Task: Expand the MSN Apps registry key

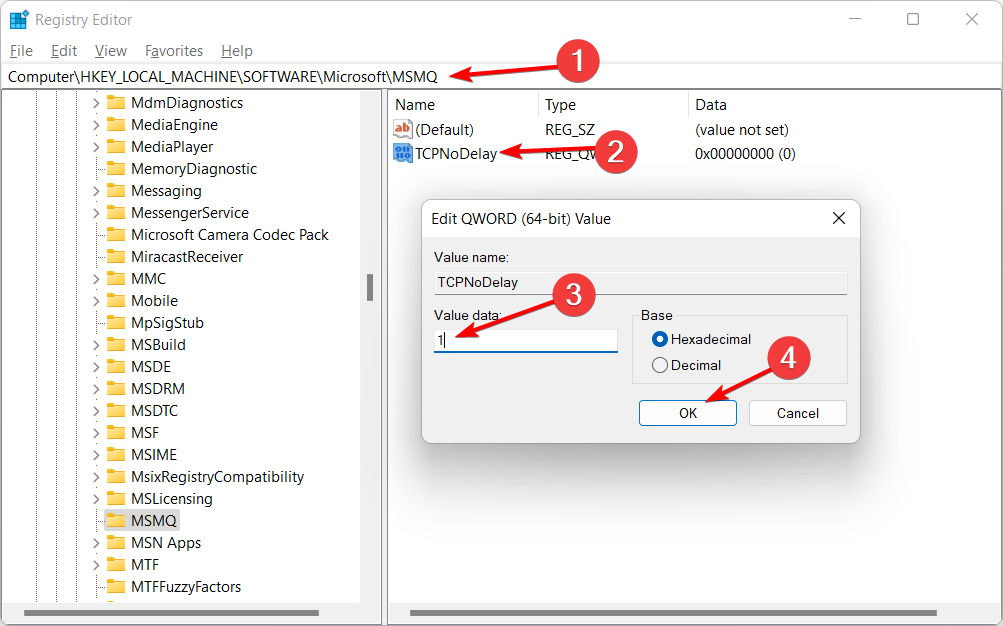Action: click(95, 542)
